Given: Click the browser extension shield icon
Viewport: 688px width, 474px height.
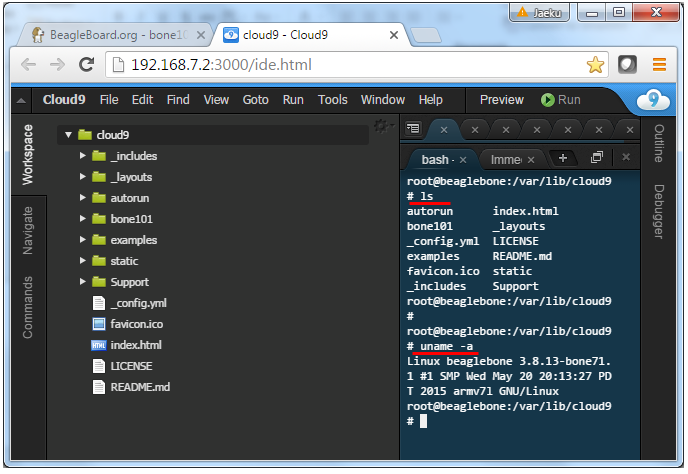Looking at the screenshot, I should (627, 65).
